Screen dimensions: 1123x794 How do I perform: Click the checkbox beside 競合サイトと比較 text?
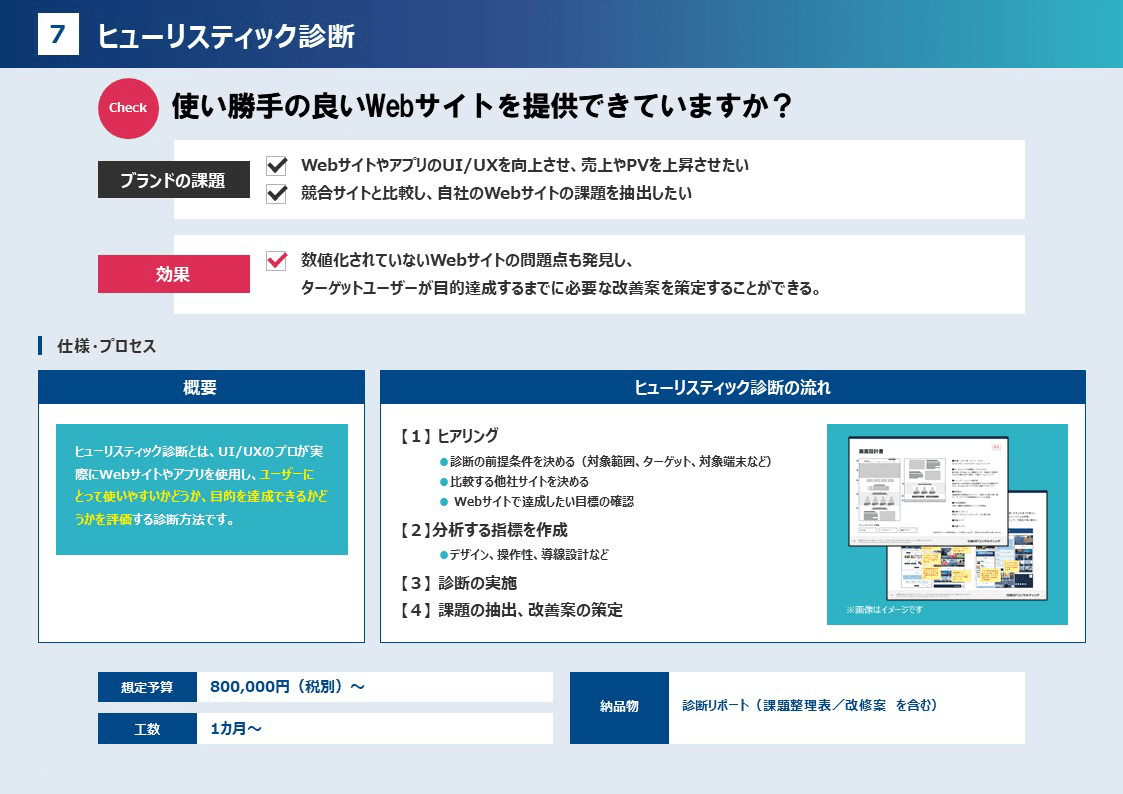pos(277,193)
